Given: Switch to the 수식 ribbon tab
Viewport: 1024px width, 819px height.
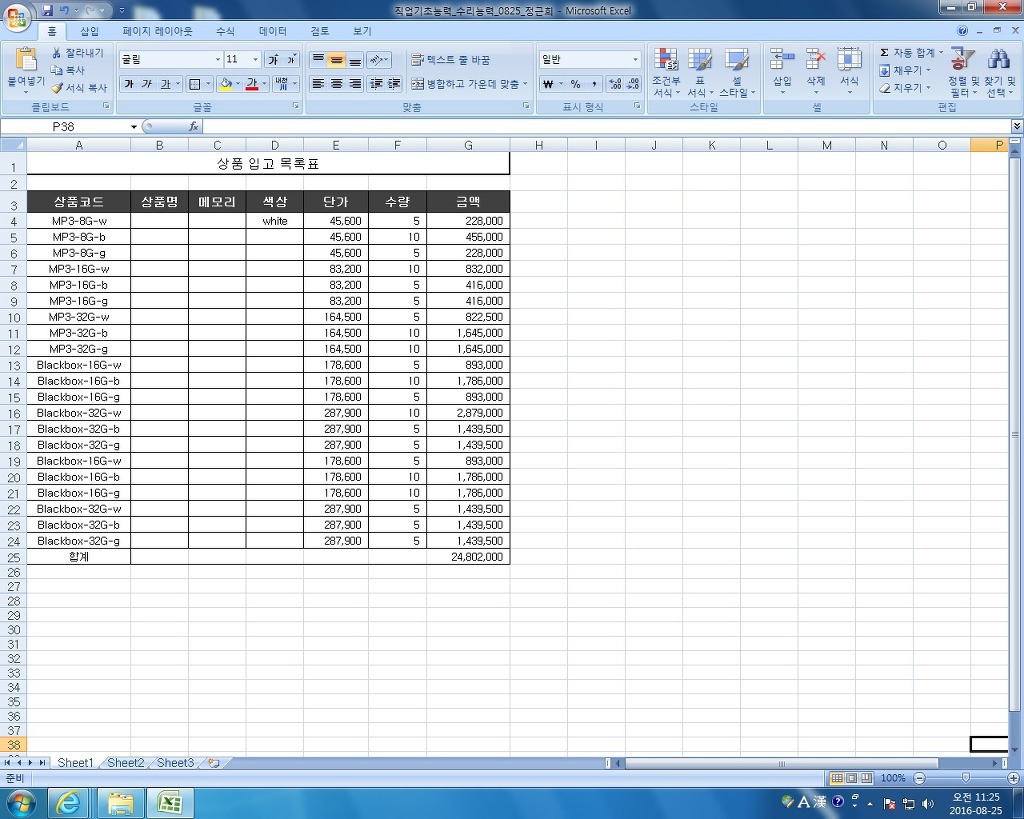Looking at the screenshot, I should coord(225,31).
